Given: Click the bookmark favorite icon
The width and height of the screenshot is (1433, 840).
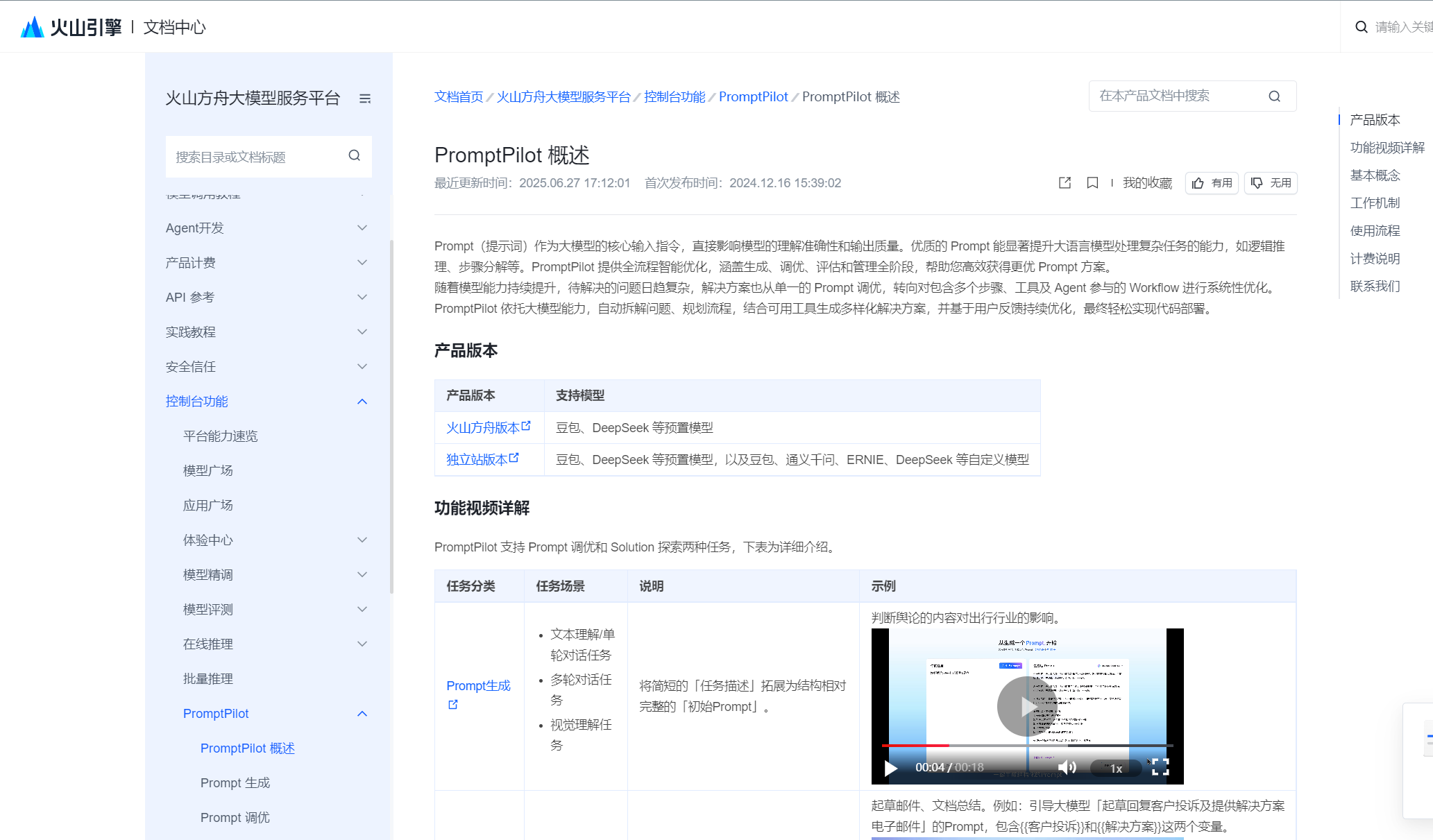Looking at the screenshot, I should click(x=1092, y=183).
